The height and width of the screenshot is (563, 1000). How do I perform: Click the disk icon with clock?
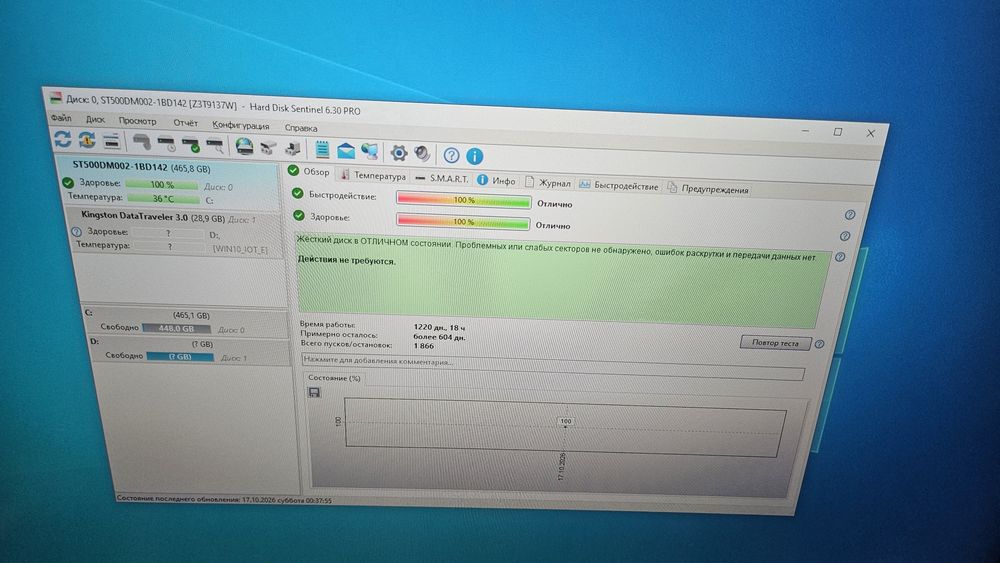tap(166, 143)
